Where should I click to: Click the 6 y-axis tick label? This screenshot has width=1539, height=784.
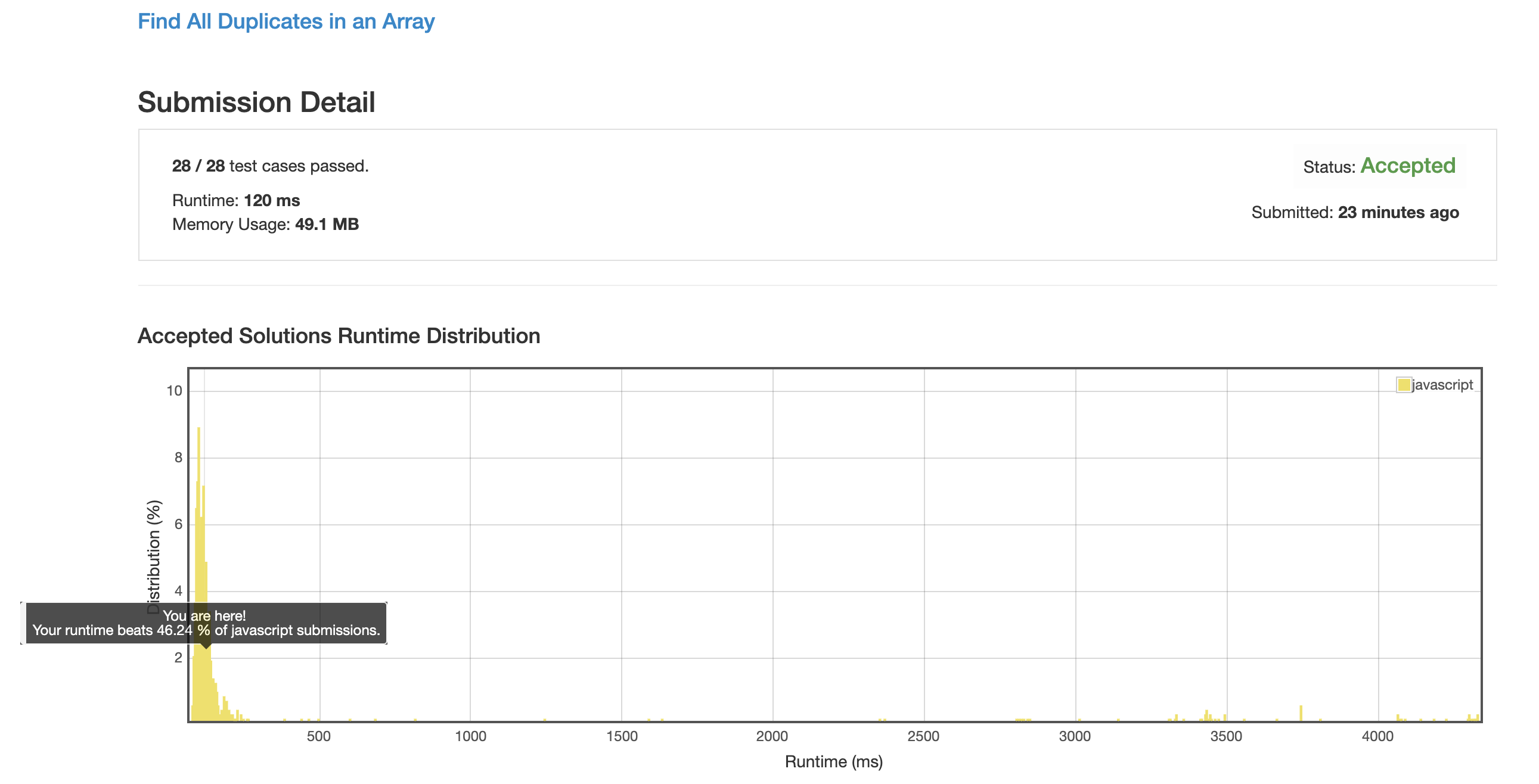tap(178, 524)
